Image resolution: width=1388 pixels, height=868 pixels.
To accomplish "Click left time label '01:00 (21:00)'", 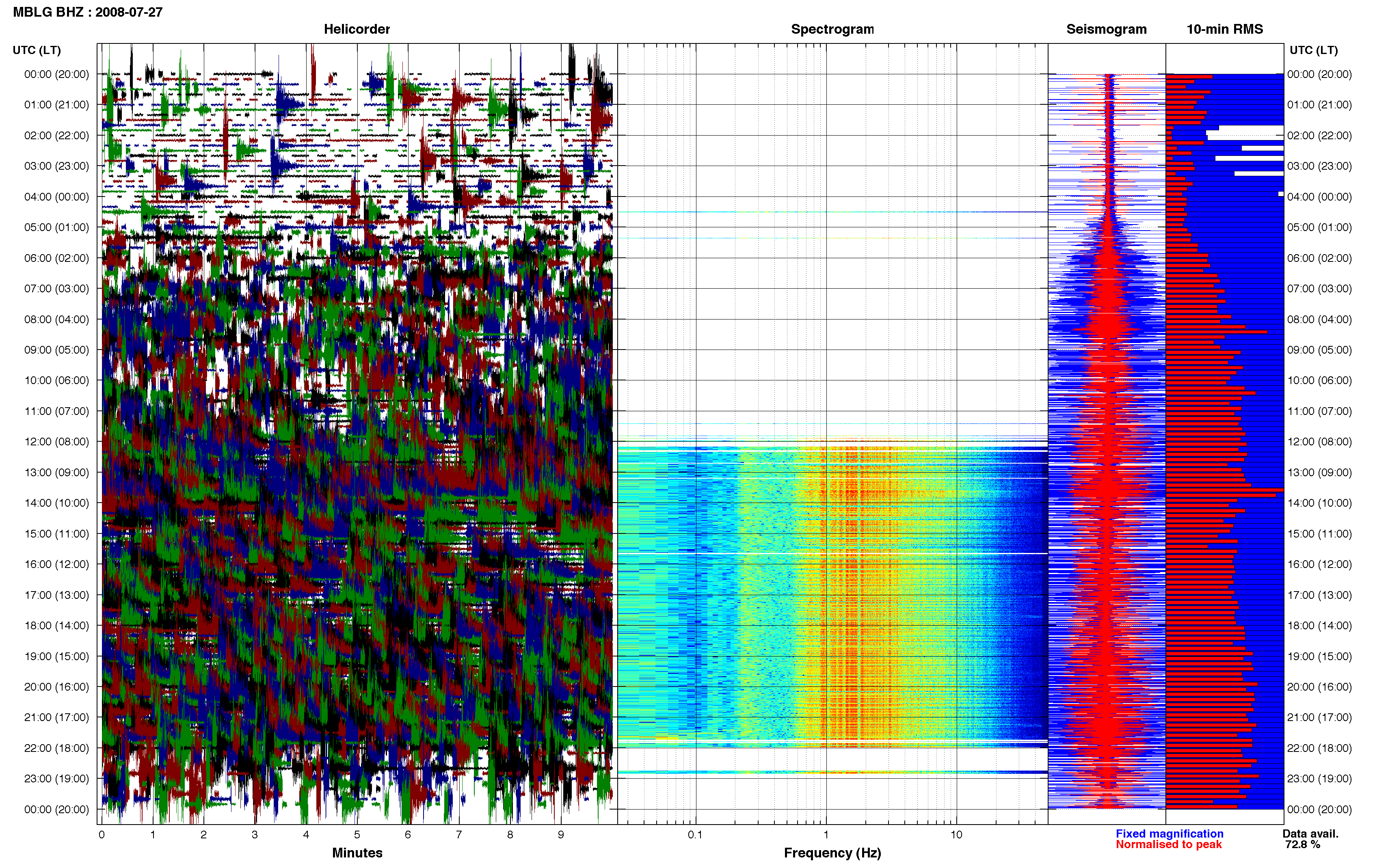I will point(57,104).
